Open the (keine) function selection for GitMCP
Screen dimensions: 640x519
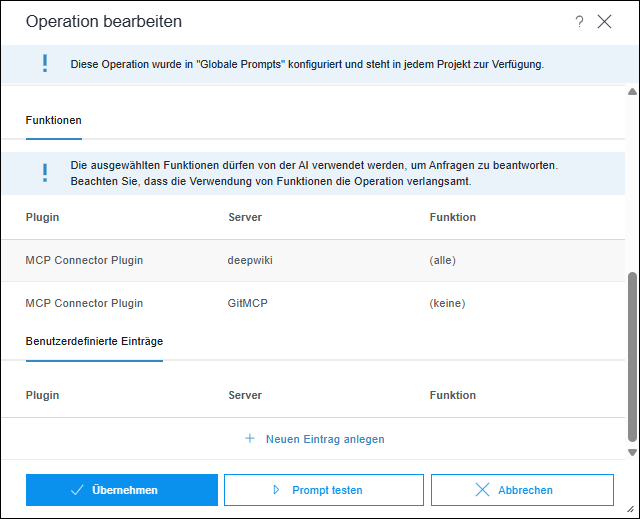click(447, 303)
